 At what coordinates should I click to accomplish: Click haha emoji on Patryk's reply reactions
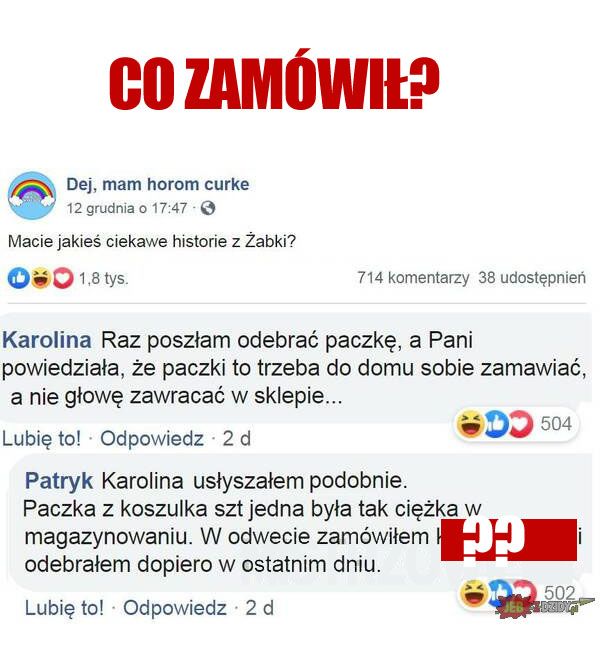[474, 594]
